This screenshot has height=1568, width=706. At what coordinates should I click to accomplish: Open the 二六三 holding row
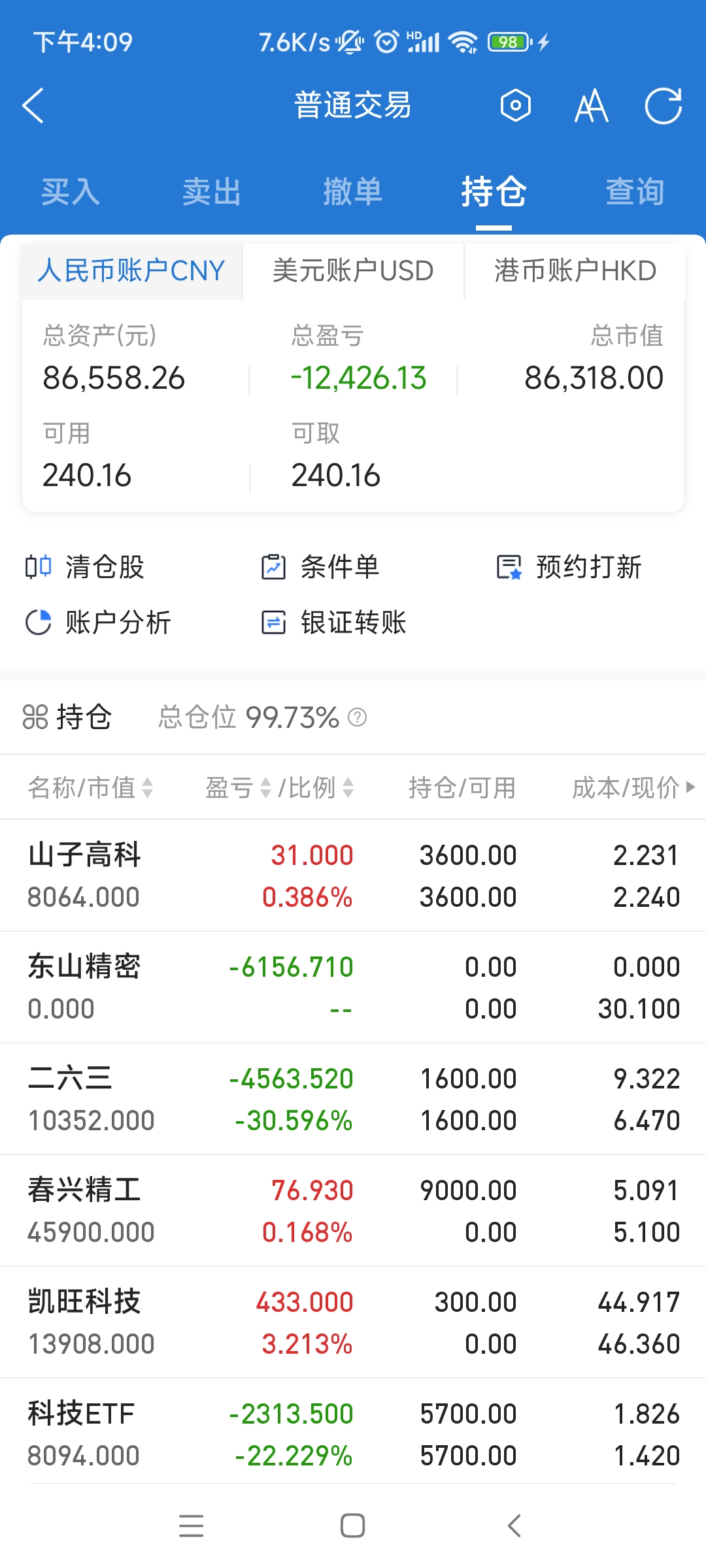click(353, 1099)
